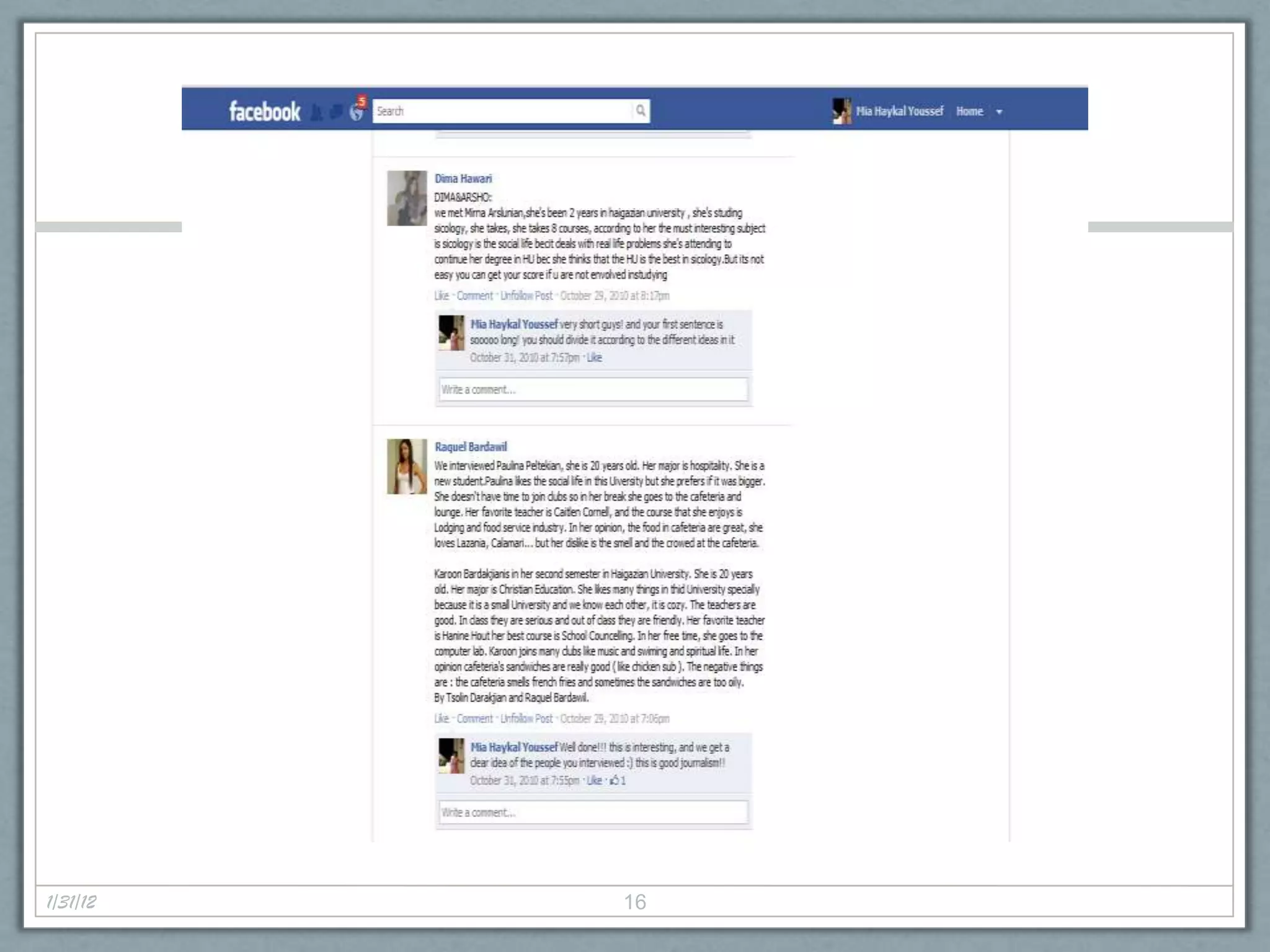Open the friend requests icon

316,112
